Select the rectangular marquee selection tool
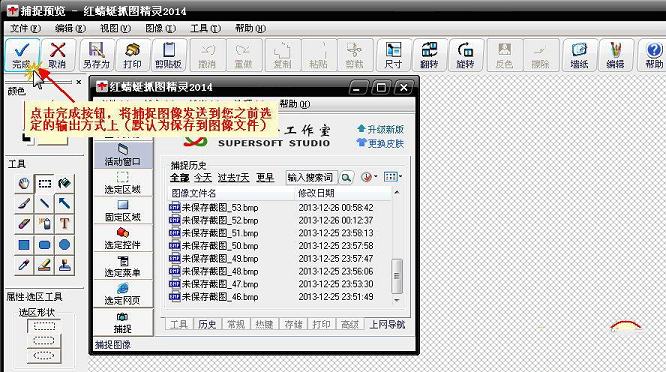This screenshot has height=372, width=666. click(x=44, y=183)
